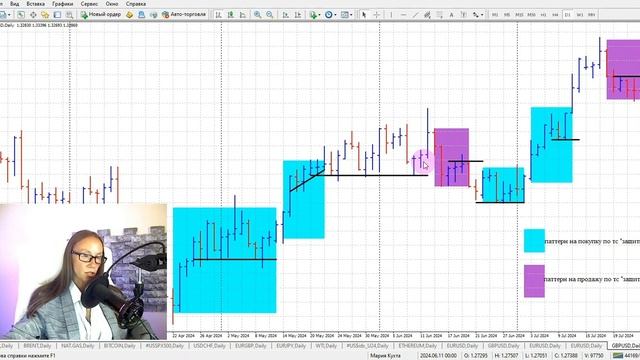Switch to NAT.GAS,Daily chart tab

coord(78,346)
